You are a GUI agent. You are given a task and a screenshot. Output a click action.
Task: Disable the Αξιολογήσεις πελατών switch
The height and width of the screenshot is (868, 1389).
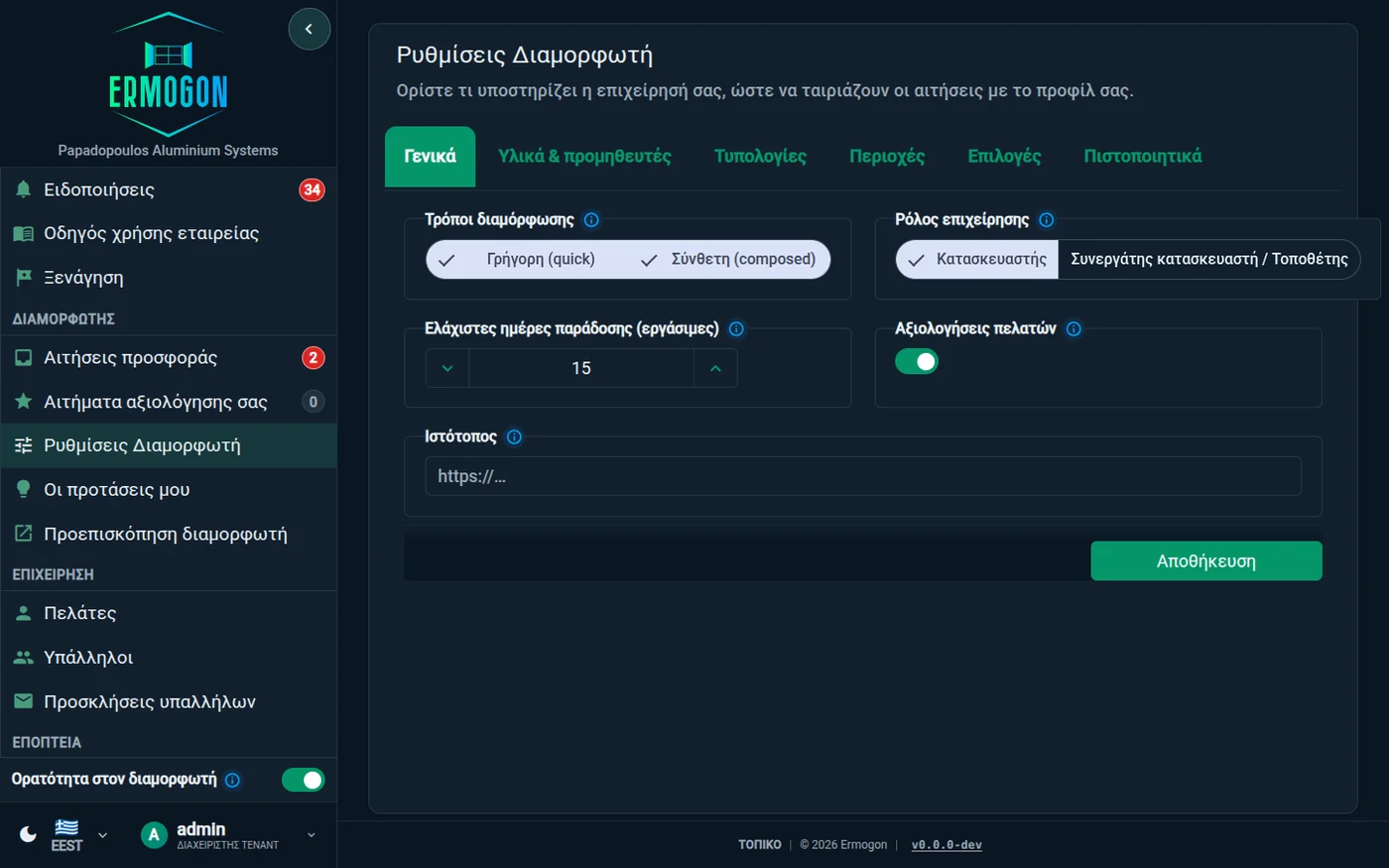click(917, 362)
